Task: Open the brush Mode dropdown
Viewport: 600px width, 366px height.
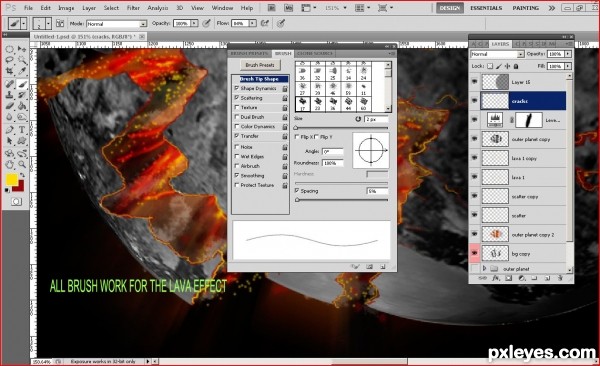Action: [x=117, y=24]
